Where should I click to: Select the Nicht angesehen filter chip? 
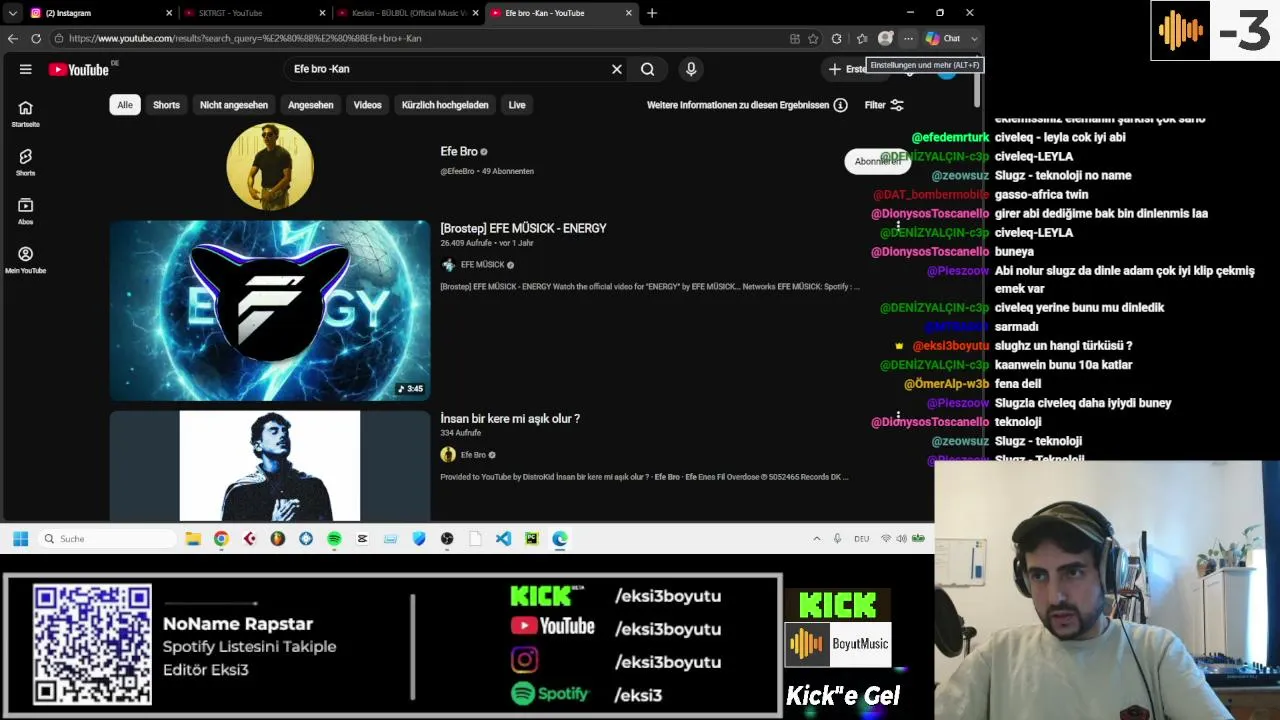pyautogui.click(x=234, y=105)
